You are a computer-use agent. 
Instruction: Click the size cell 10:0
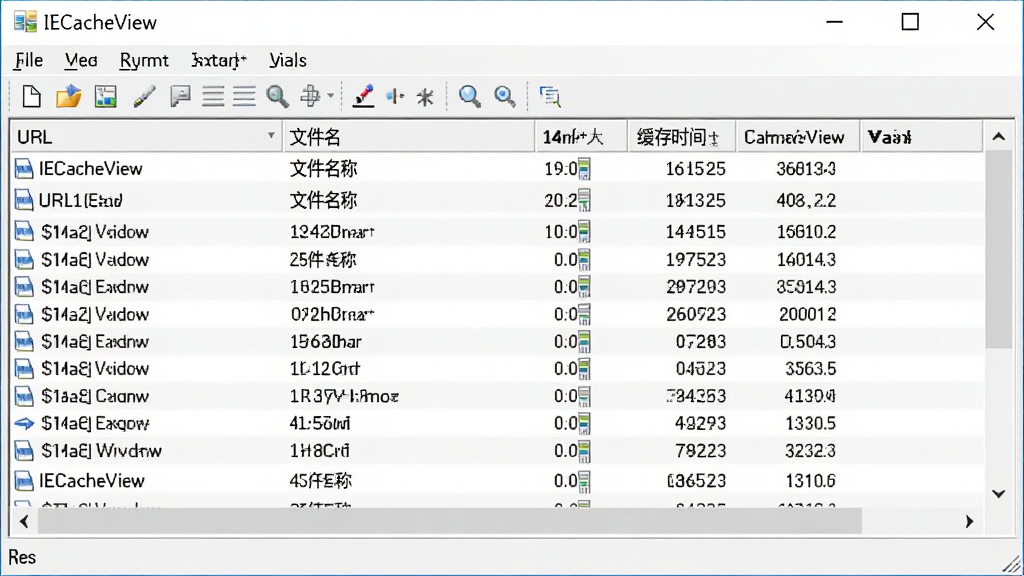tap(560, 231)
